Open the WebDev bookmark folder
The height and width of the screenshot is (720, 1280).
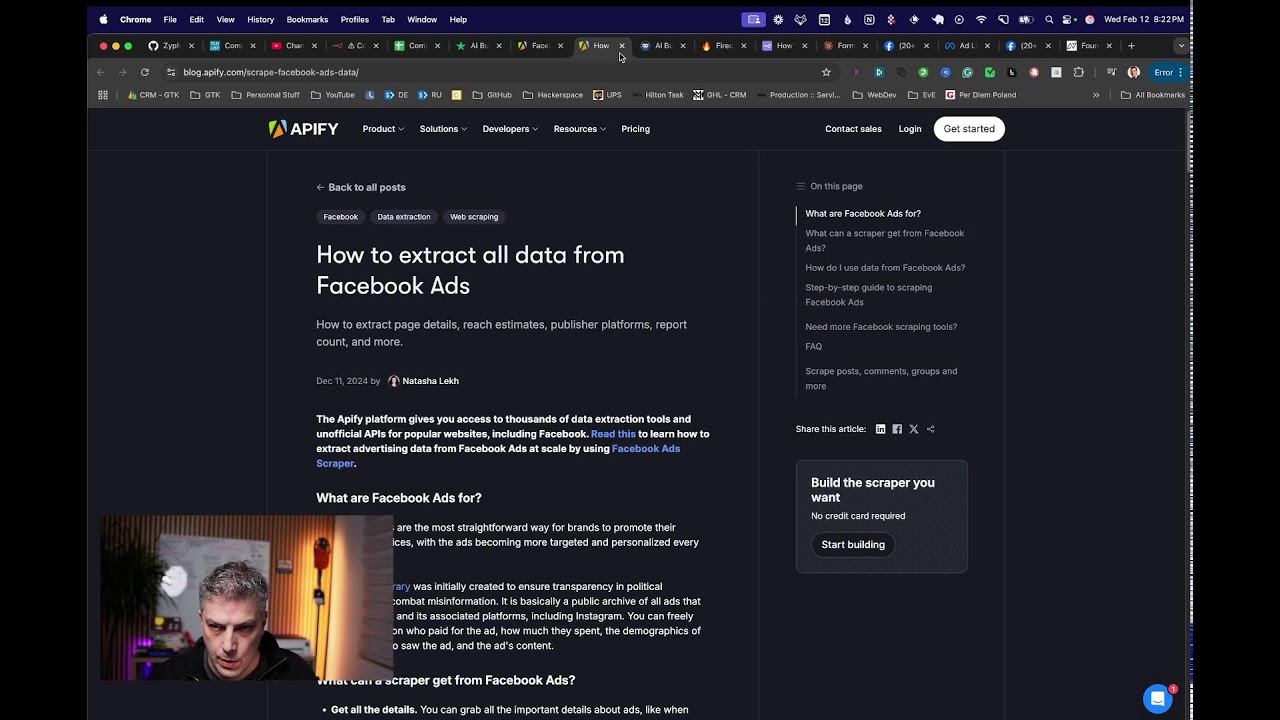[874, 95]
